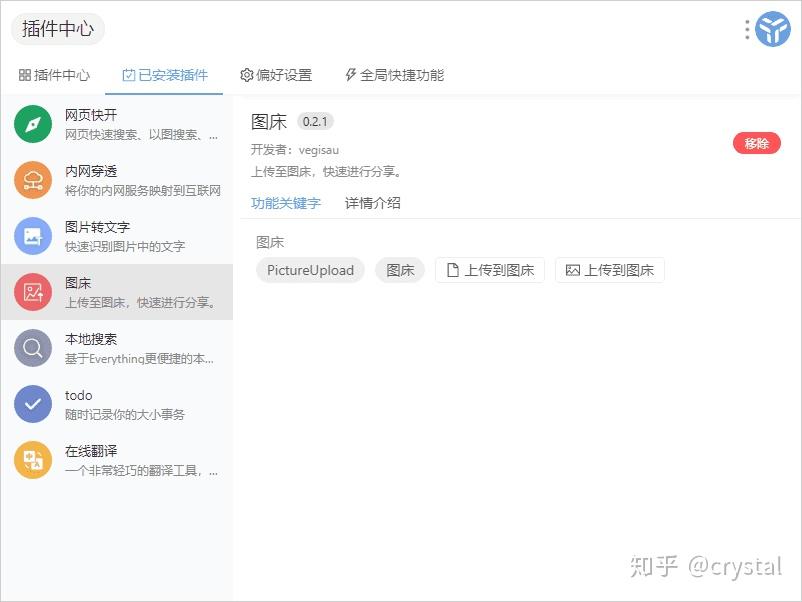Viewport: 802px width, 602px height.
Task: Open the 偏好设置 tab
Action: (x=278, y=74)
